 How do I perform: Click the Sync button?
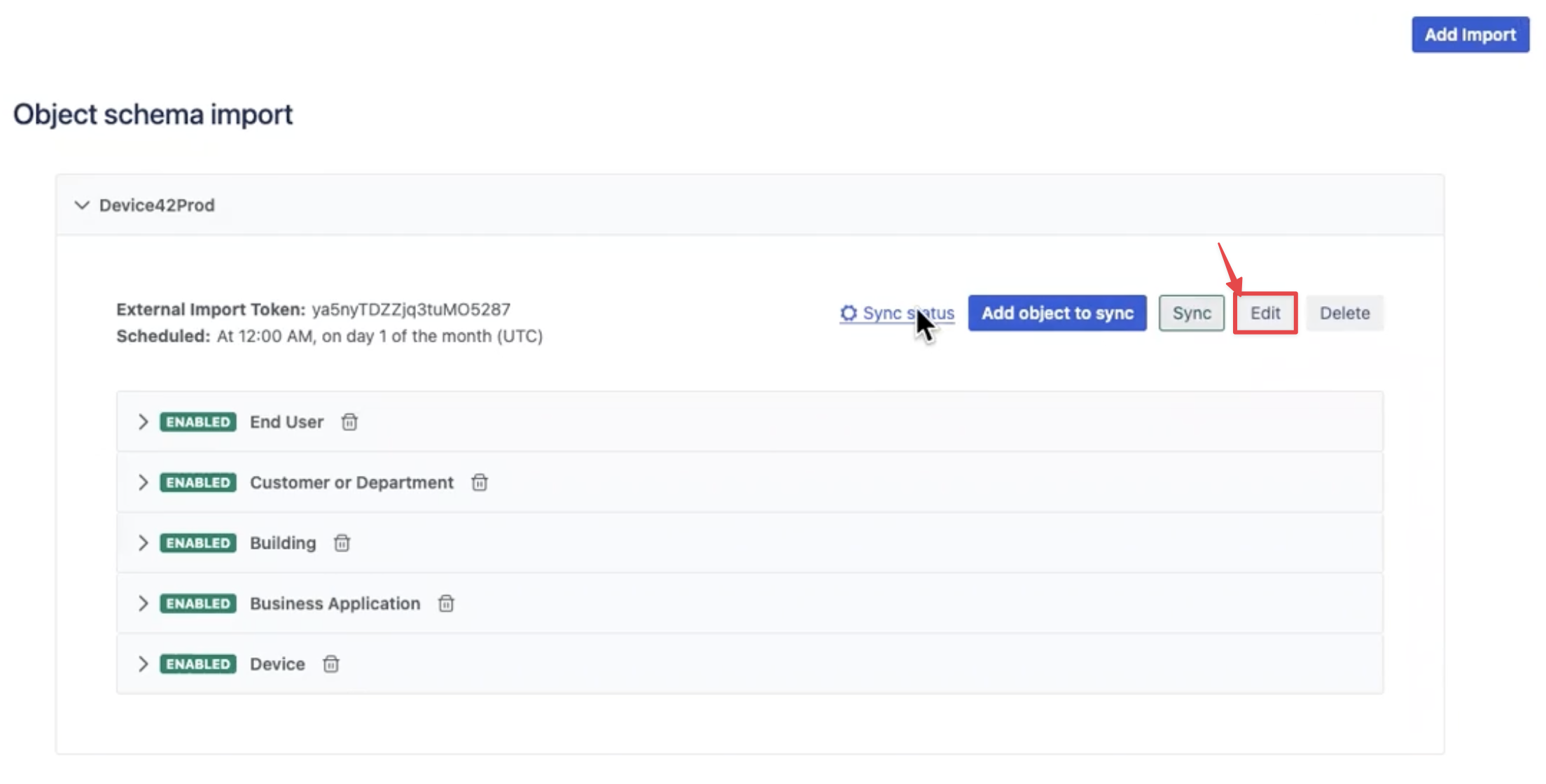(x=1191, y=313)
